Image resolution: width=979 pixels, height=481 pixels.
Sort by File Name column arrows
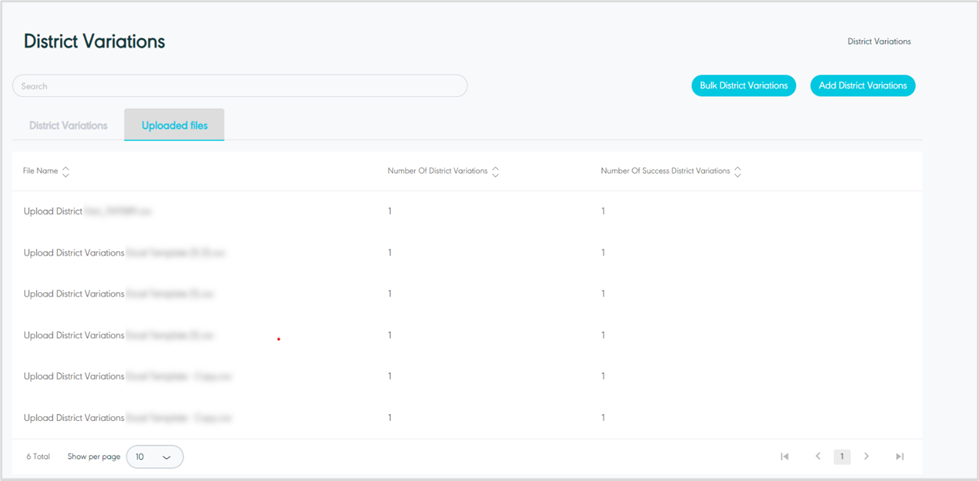(x=66, y=171)
